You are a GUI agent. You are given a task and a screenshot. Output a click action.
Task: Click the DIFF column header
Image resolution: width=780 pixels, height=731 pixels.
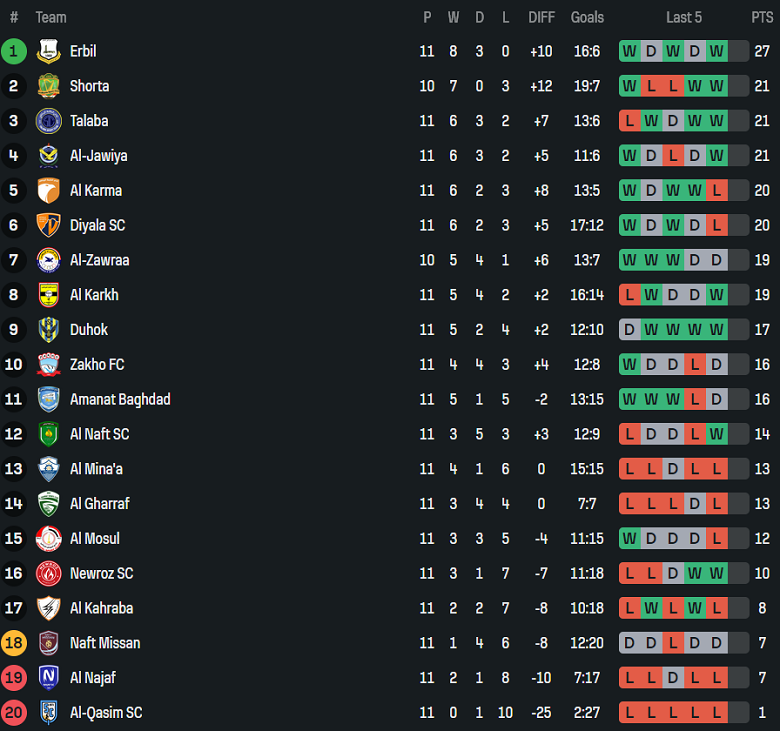coord(541,17)
